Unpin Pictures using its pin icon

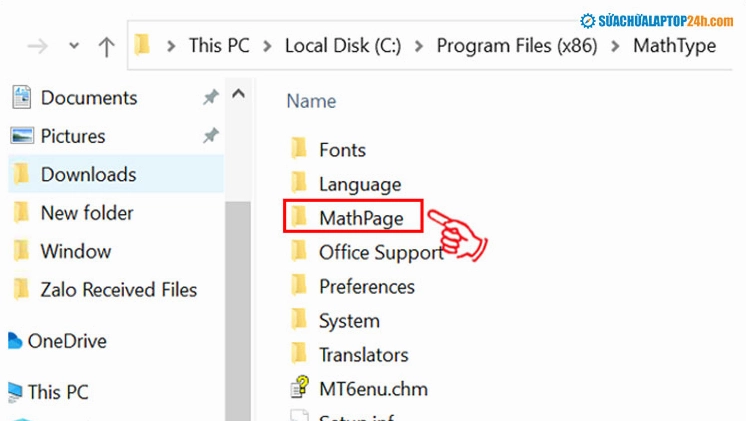210,136
